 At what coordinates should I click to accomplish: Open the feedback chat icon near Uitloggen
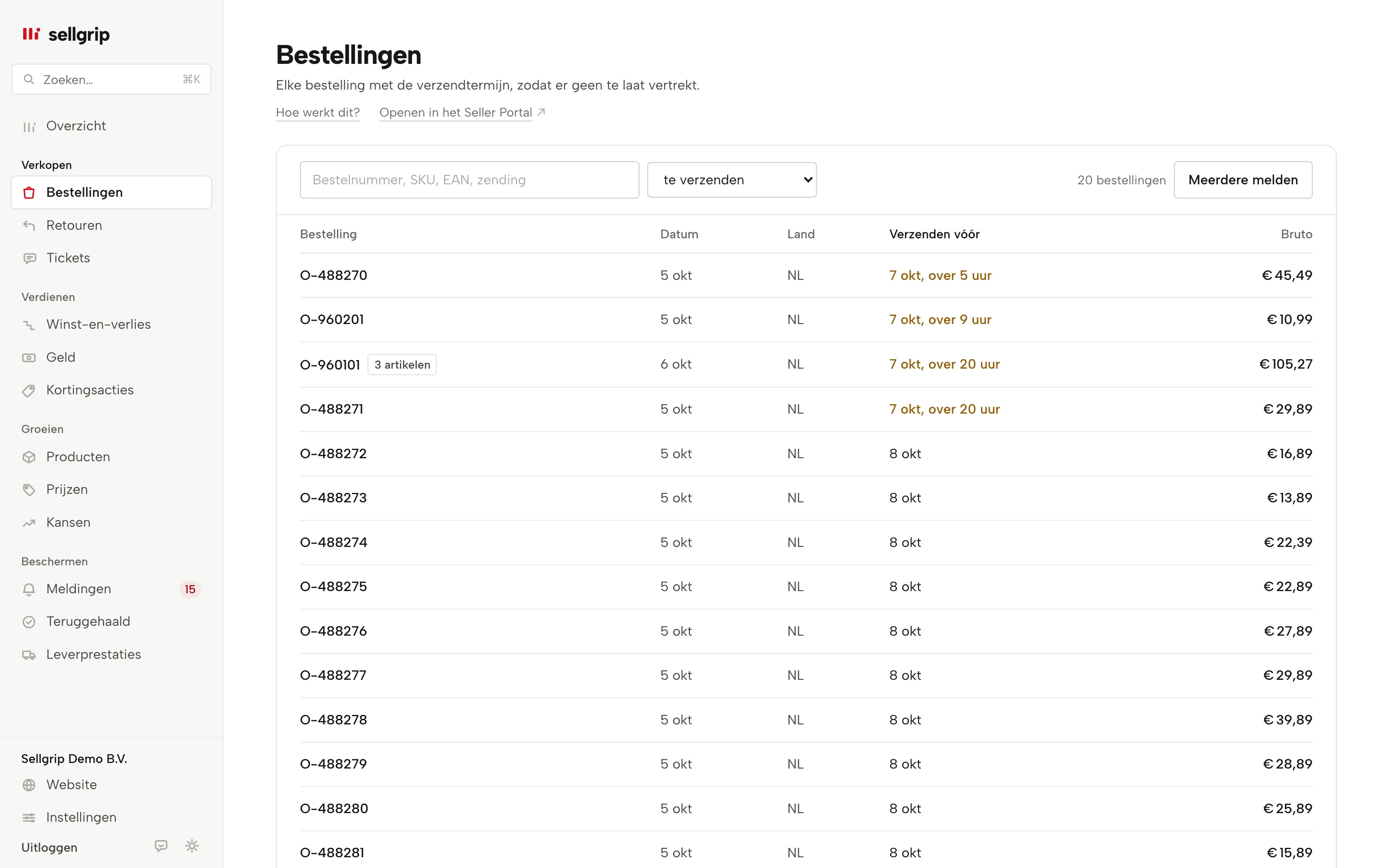161,846
